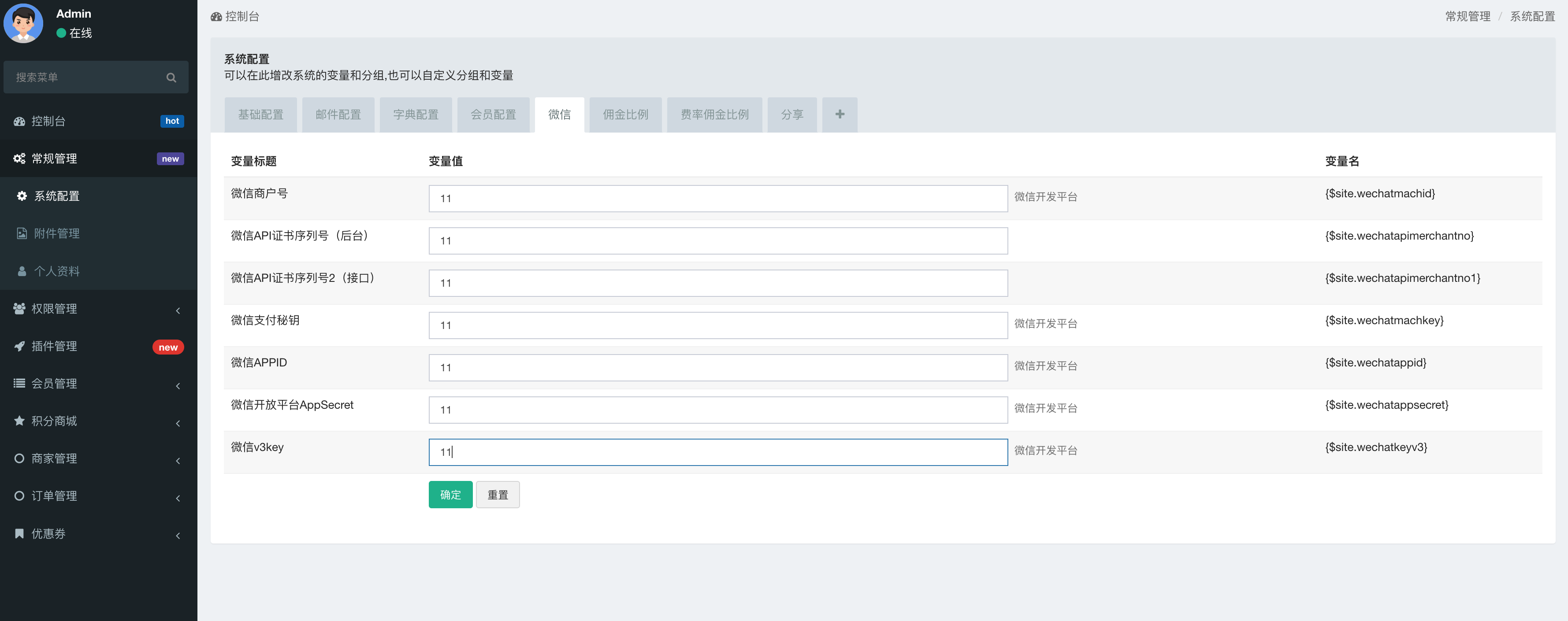Image resolution: width=1568 pixels, height=621 pixels.
Task: Expand the 积分商城 menu chevron
Action: pyautogui.click(x=178, y=423)
